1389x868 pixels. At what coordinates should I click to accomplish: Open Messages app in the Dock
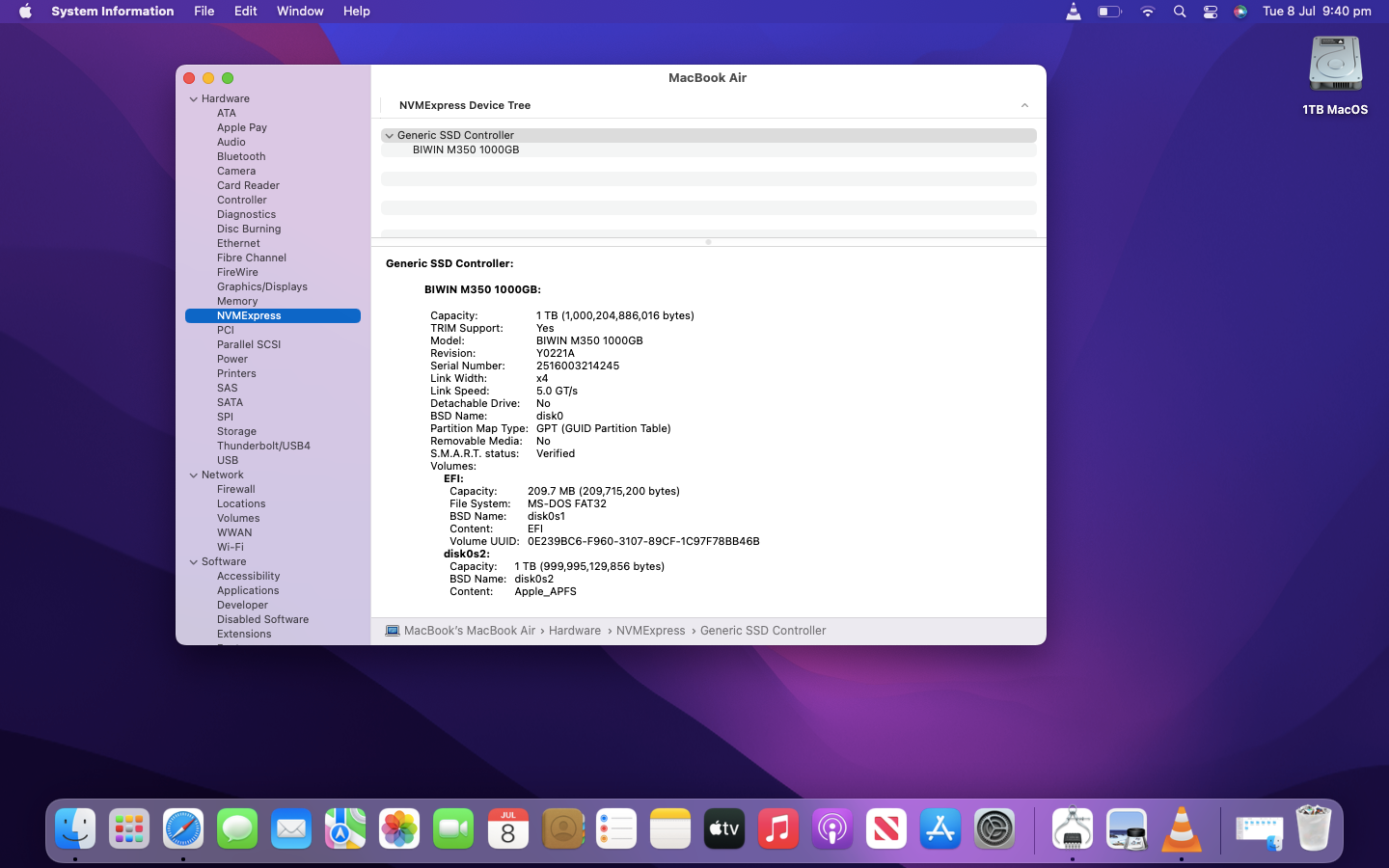click(237, 828)
